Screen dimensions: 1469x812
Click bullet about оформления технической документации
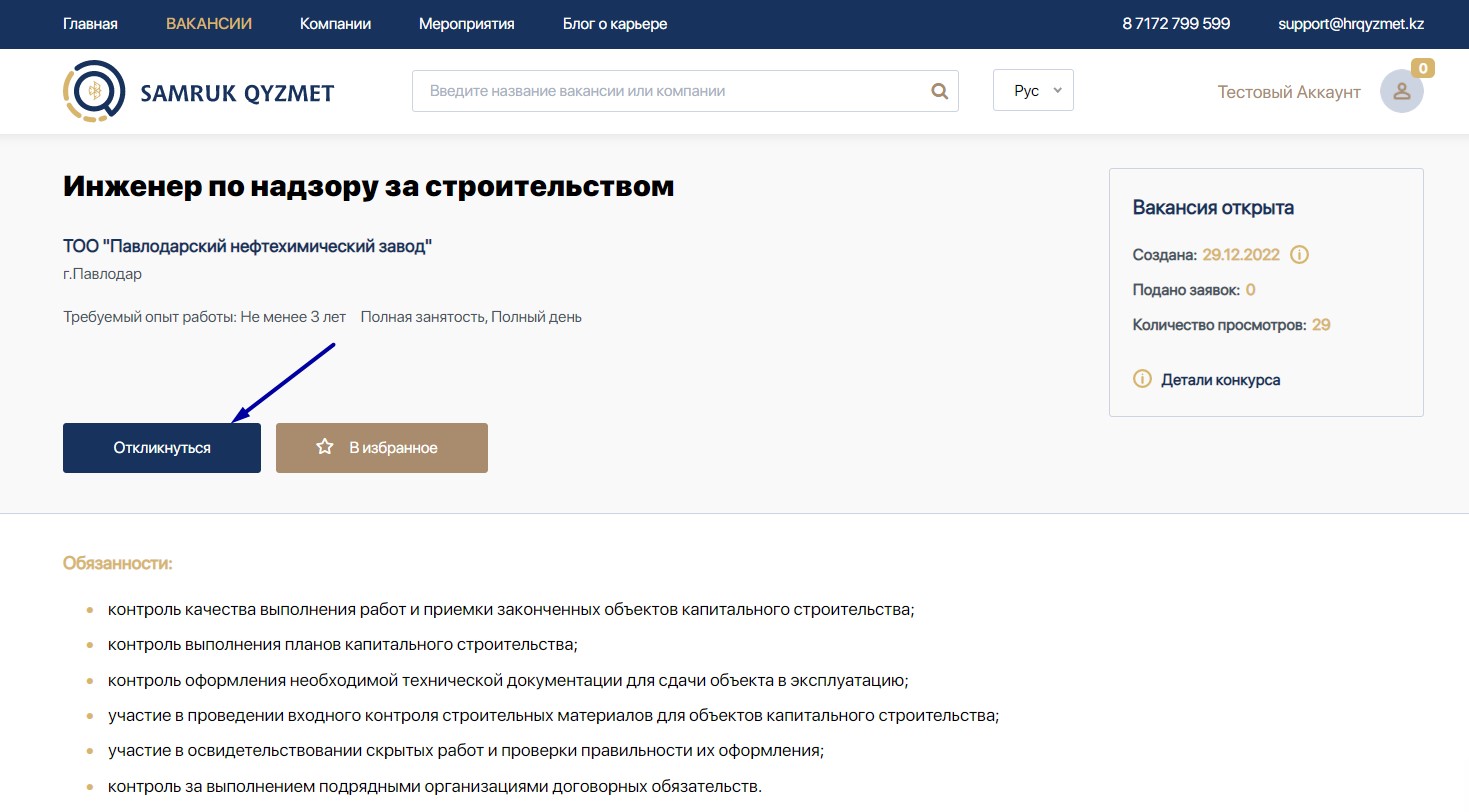coord(508,681)
